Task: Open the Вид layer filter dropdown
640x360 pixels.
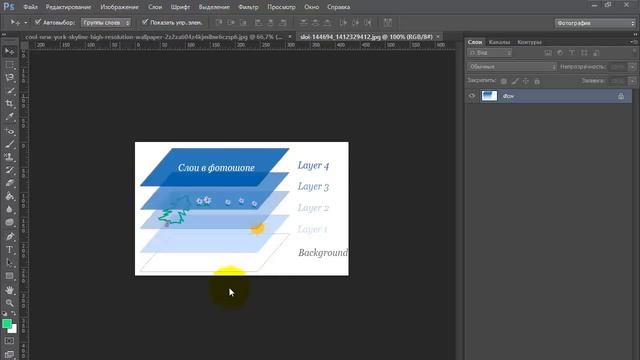Action: click(489, 53)
